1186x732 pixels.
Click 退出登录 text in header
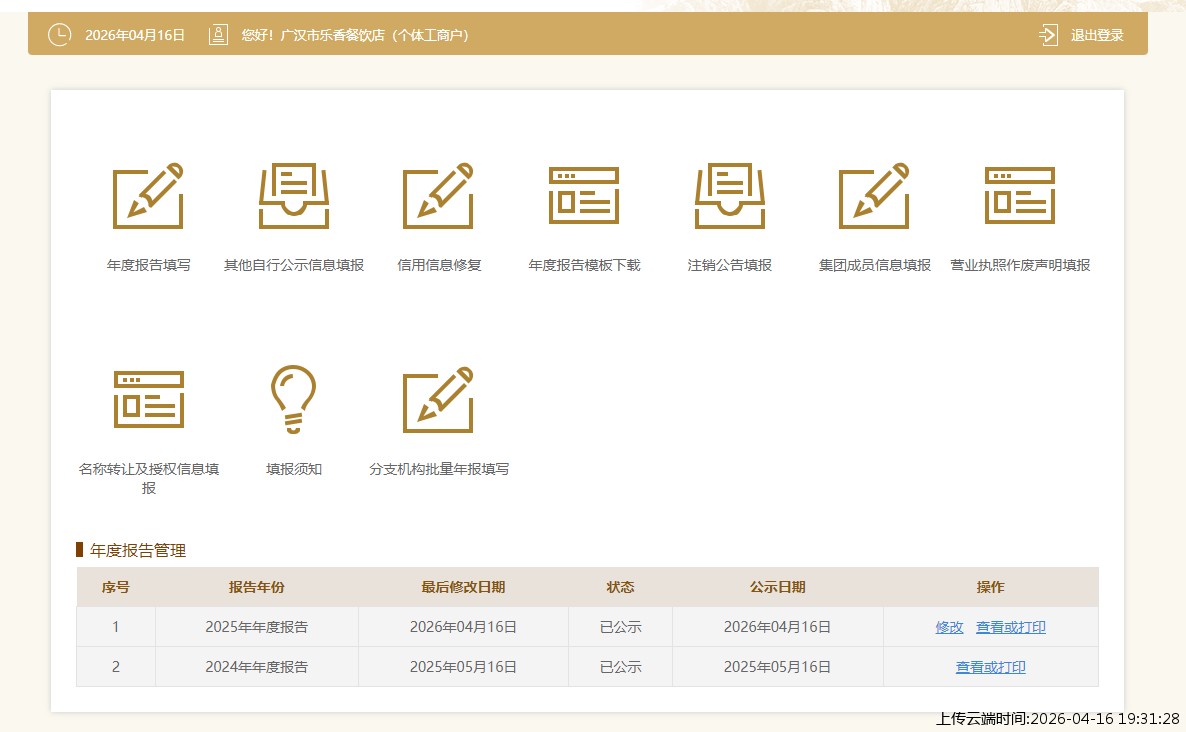click(x=1097, y=35)
